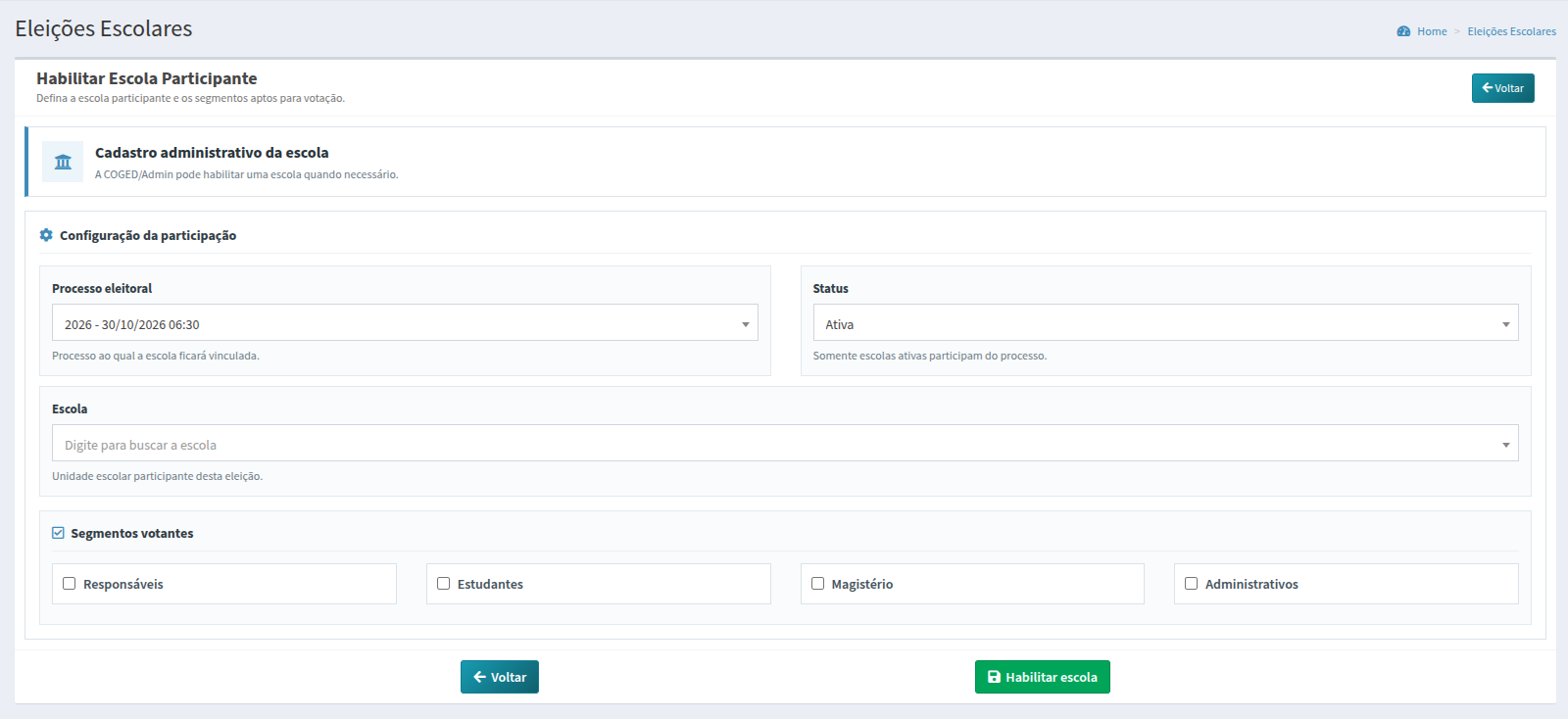
Task: Click the Home dashboard icon in breadcrumb
Action: pos(1403,31)
